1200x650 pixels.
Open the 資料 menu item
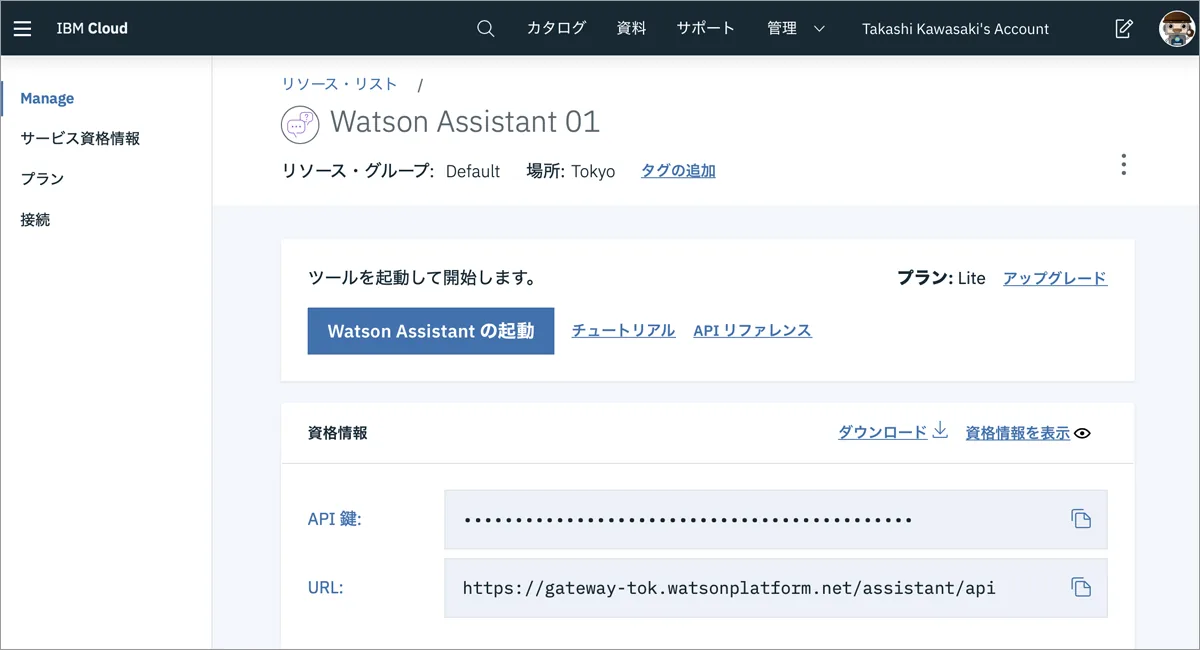[x=631, y=29]
